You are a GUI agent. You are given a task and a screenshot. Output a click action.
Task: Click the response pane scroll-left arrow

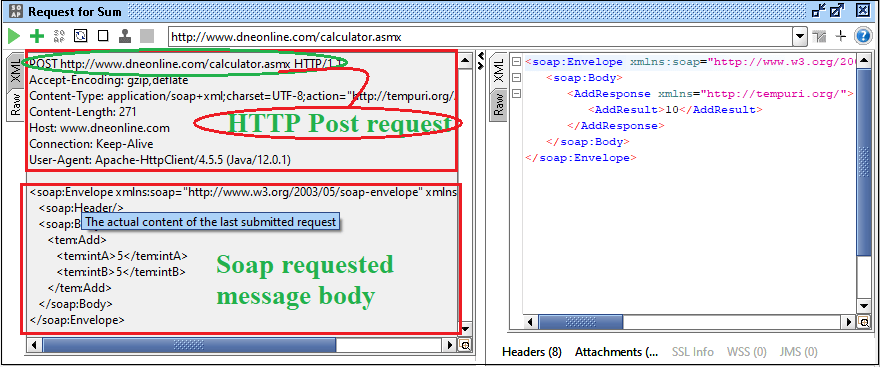(x=530, y=322)
